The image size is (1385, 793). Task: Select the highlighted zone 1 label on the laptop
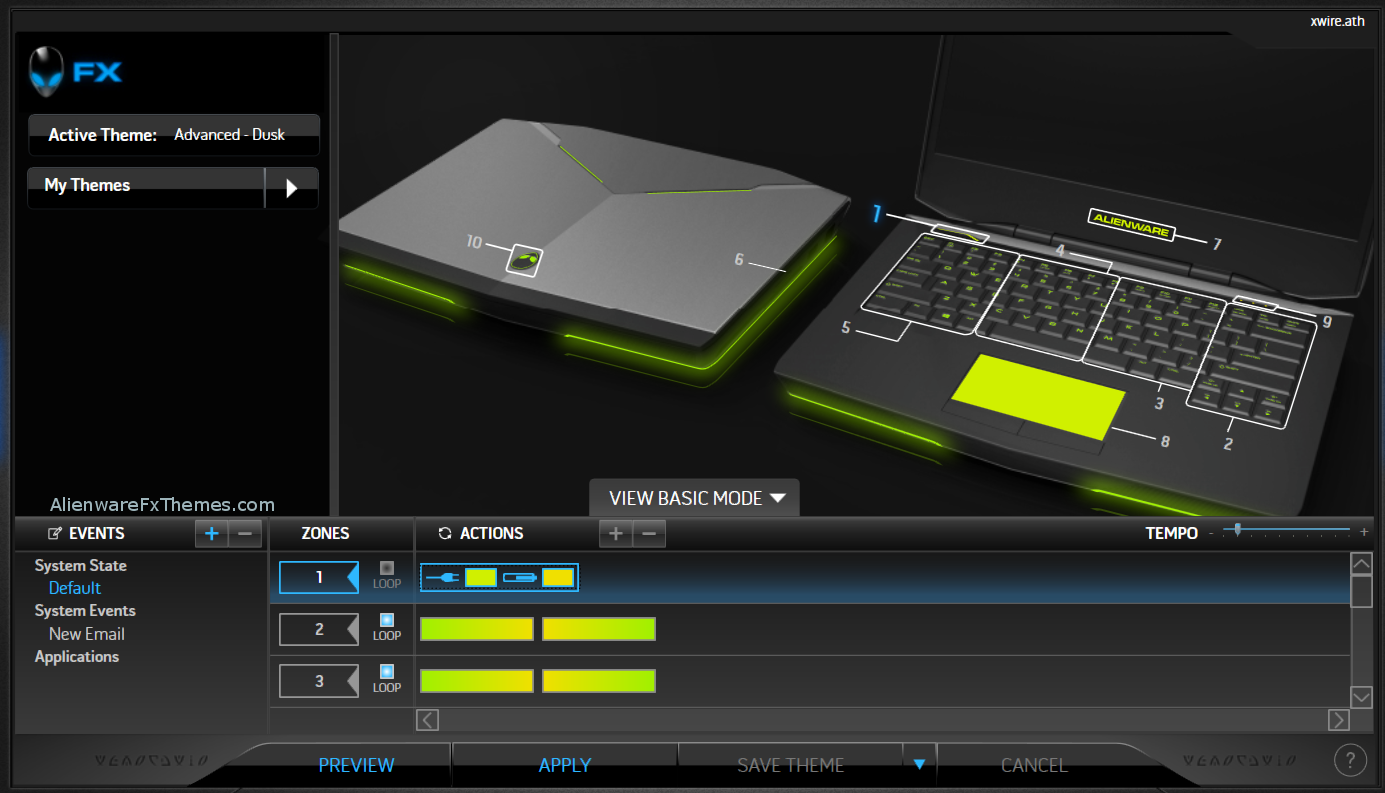[x=876, y=213]
